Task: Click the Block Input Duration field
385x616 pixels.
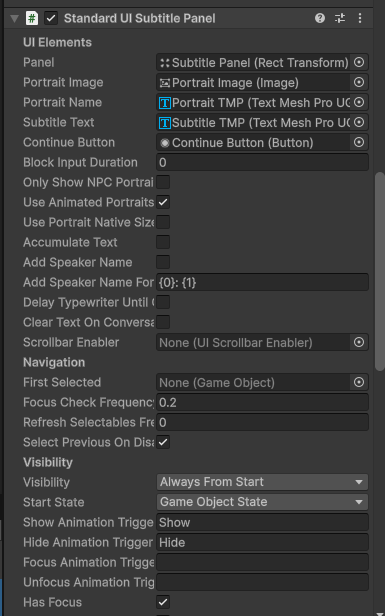Action: coord(262,162)
